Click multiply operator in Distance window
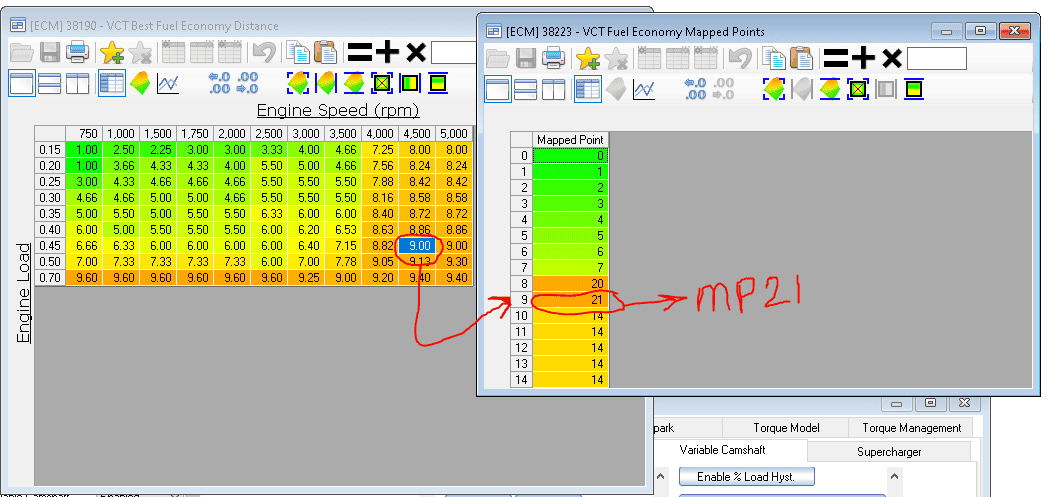This screenshot has height=497, width=1059. (x=416, y=53)
